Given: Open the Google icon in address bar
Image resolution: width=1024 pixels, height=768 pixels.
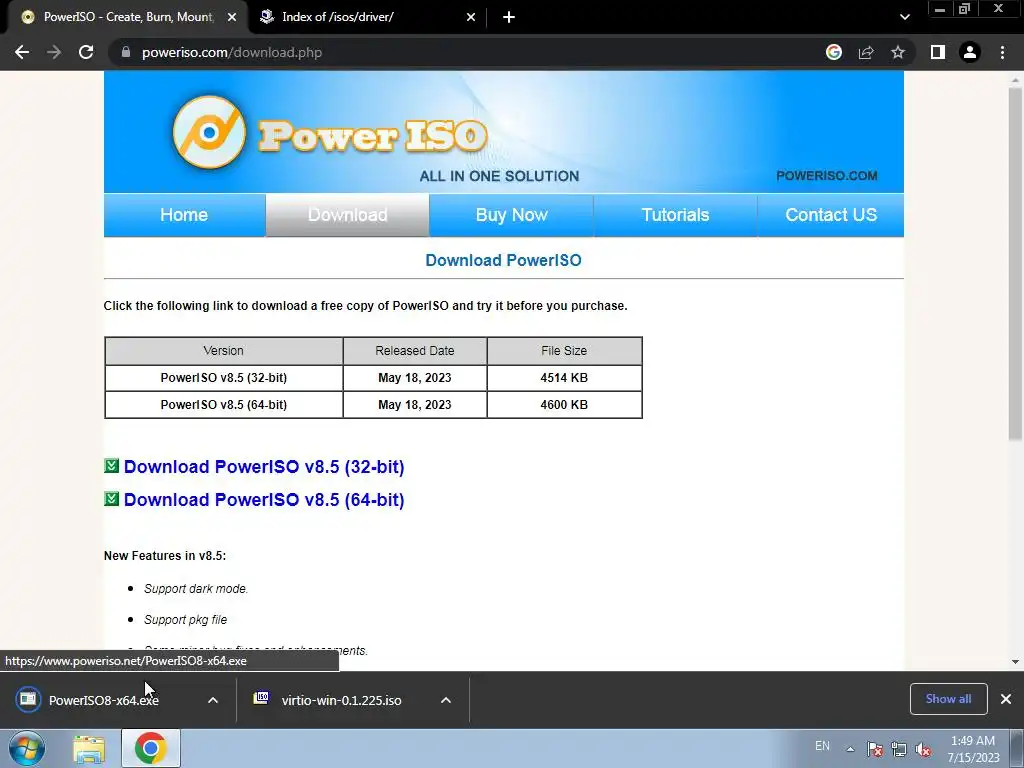Looking at the screenshot, I should [x=834, y=52].
